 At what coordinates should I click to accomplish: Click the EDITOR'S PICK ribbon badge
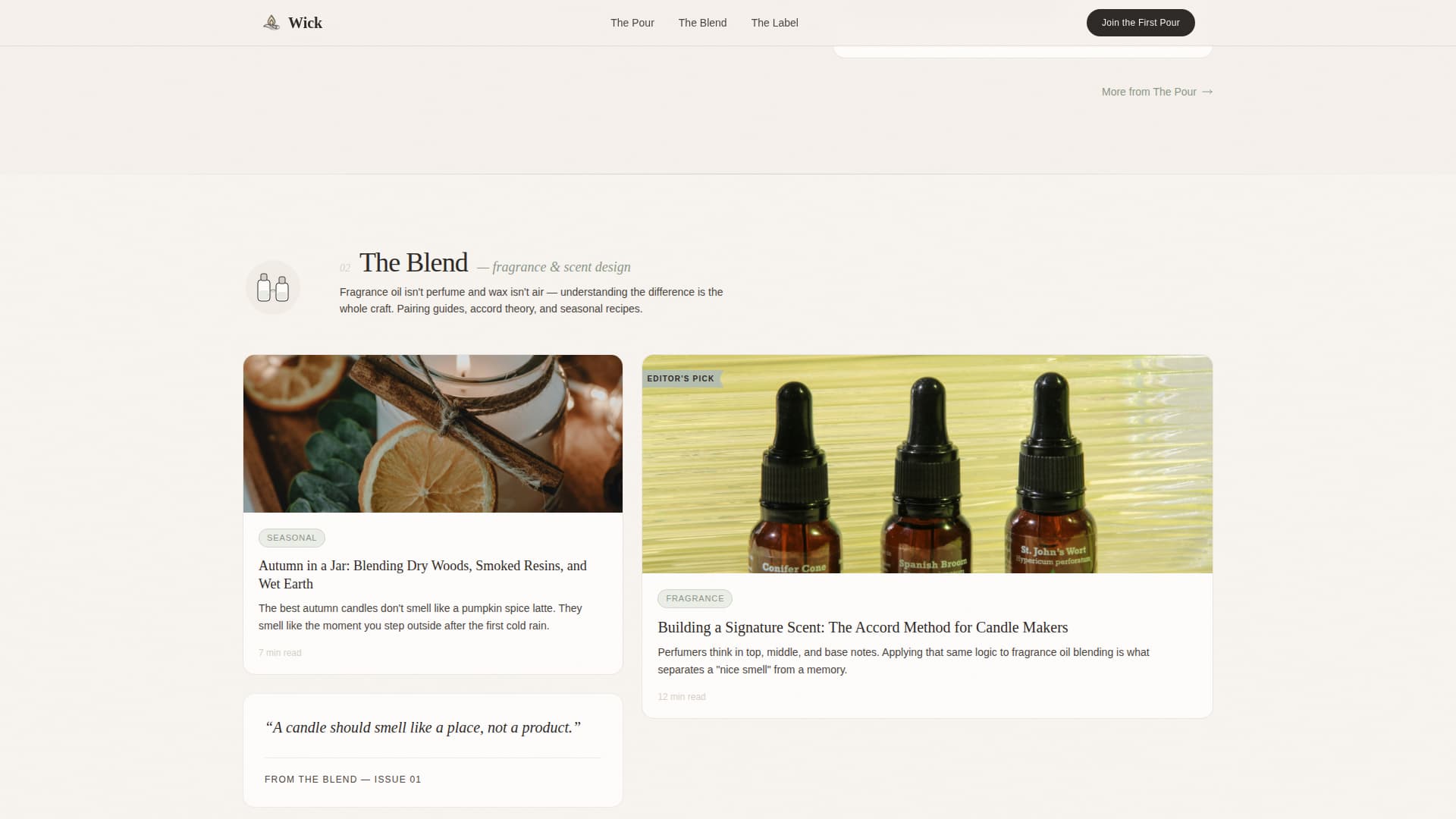(x=681, y=378)
